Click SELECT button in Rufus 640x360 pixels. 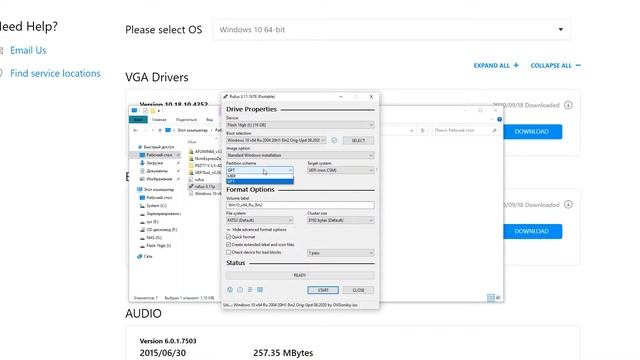(358, 140)
